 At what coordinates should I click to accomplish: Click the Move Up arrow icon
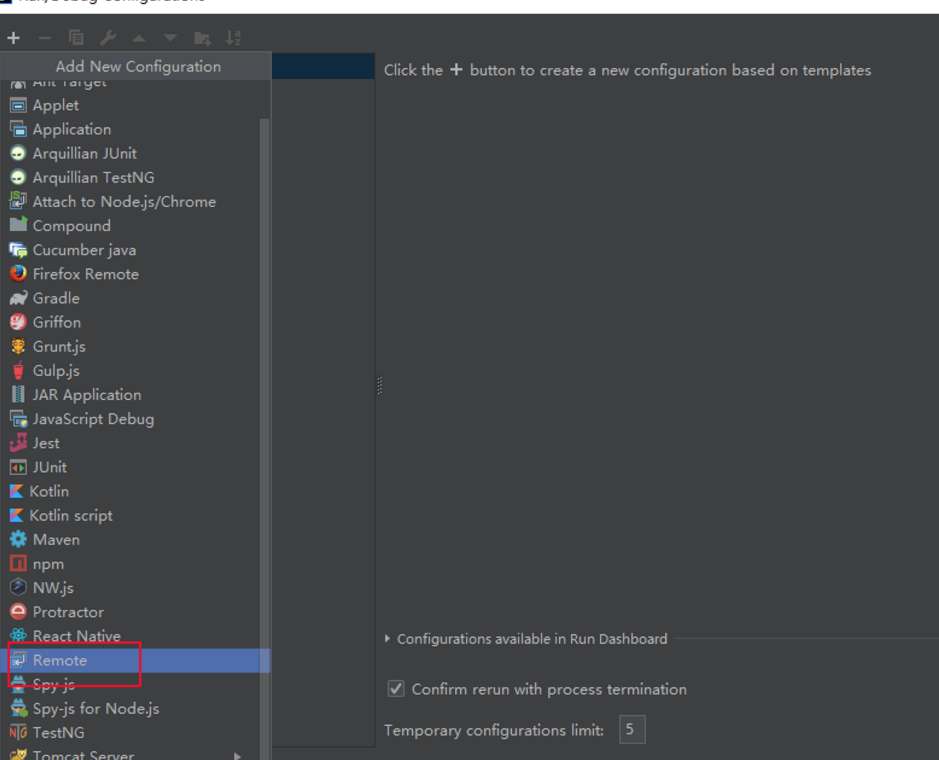[139, 38]
